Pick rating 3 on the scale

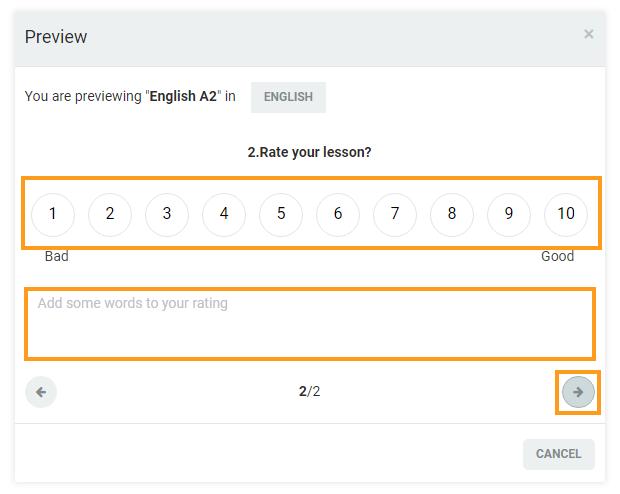pos(167,213)
